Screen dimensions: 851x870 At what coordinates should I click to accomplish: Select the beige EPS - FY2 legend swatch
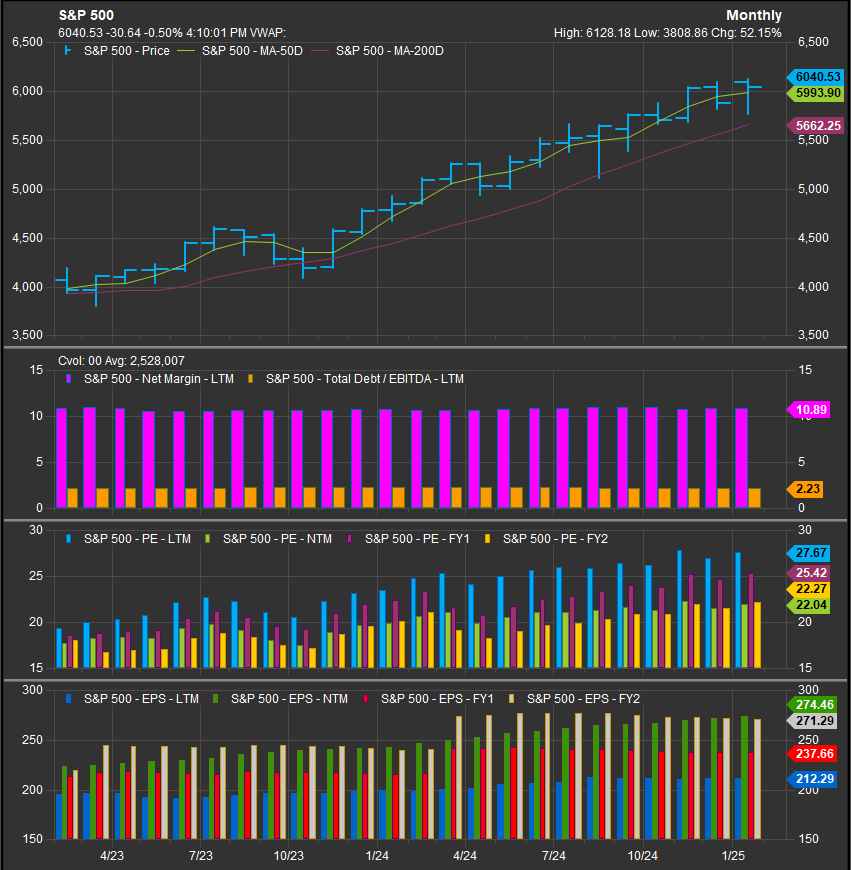pos(511,699)
